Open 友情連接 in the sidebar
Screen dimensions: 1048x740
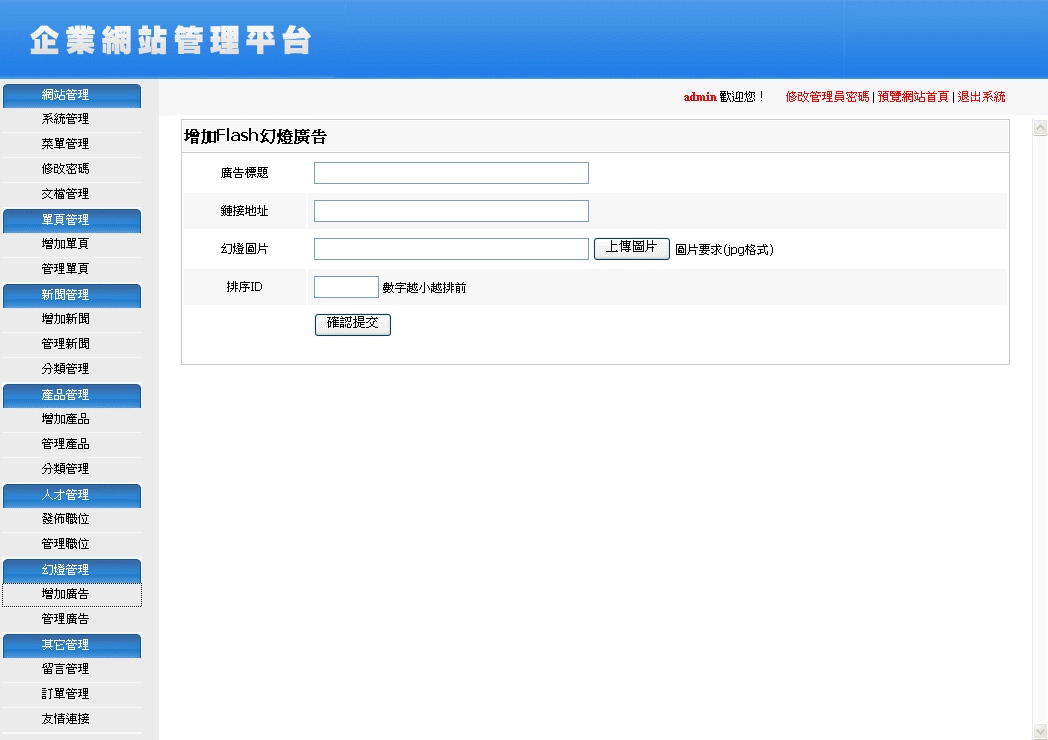tap(65, 719)
